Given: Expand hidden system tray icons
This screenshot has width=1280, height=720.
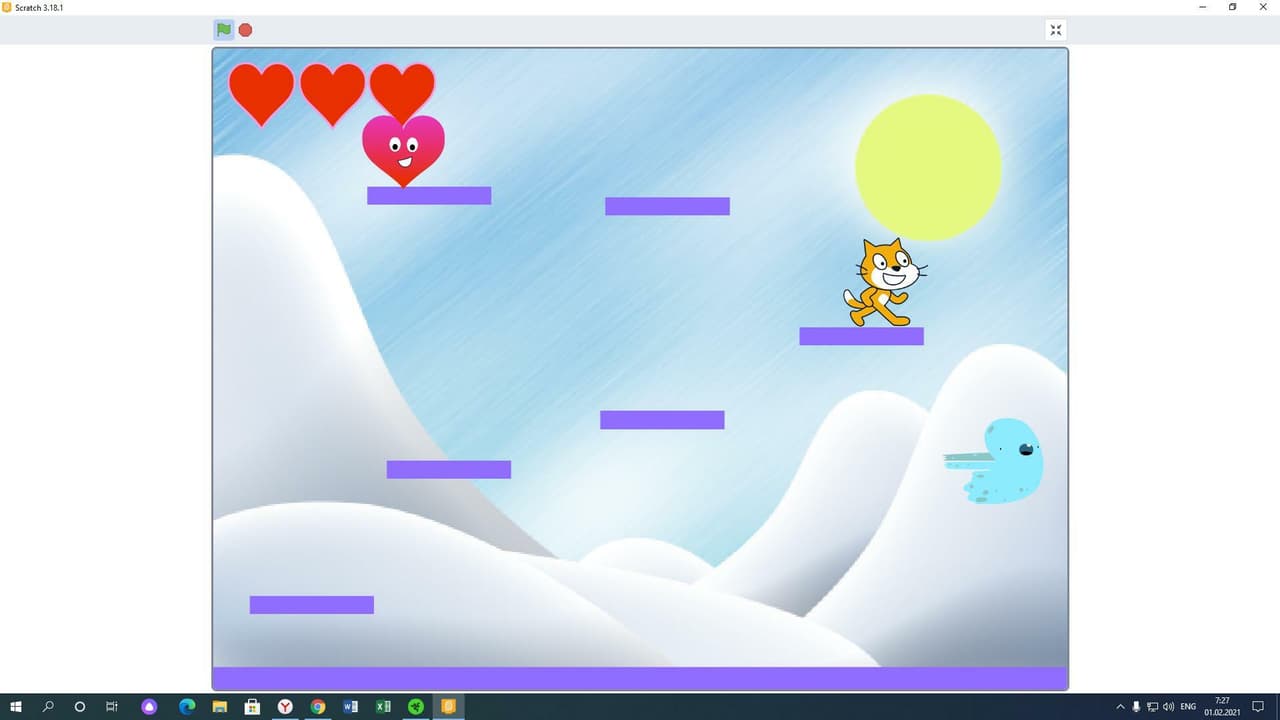Looking at the screenshot, I should click(1120, 707).
